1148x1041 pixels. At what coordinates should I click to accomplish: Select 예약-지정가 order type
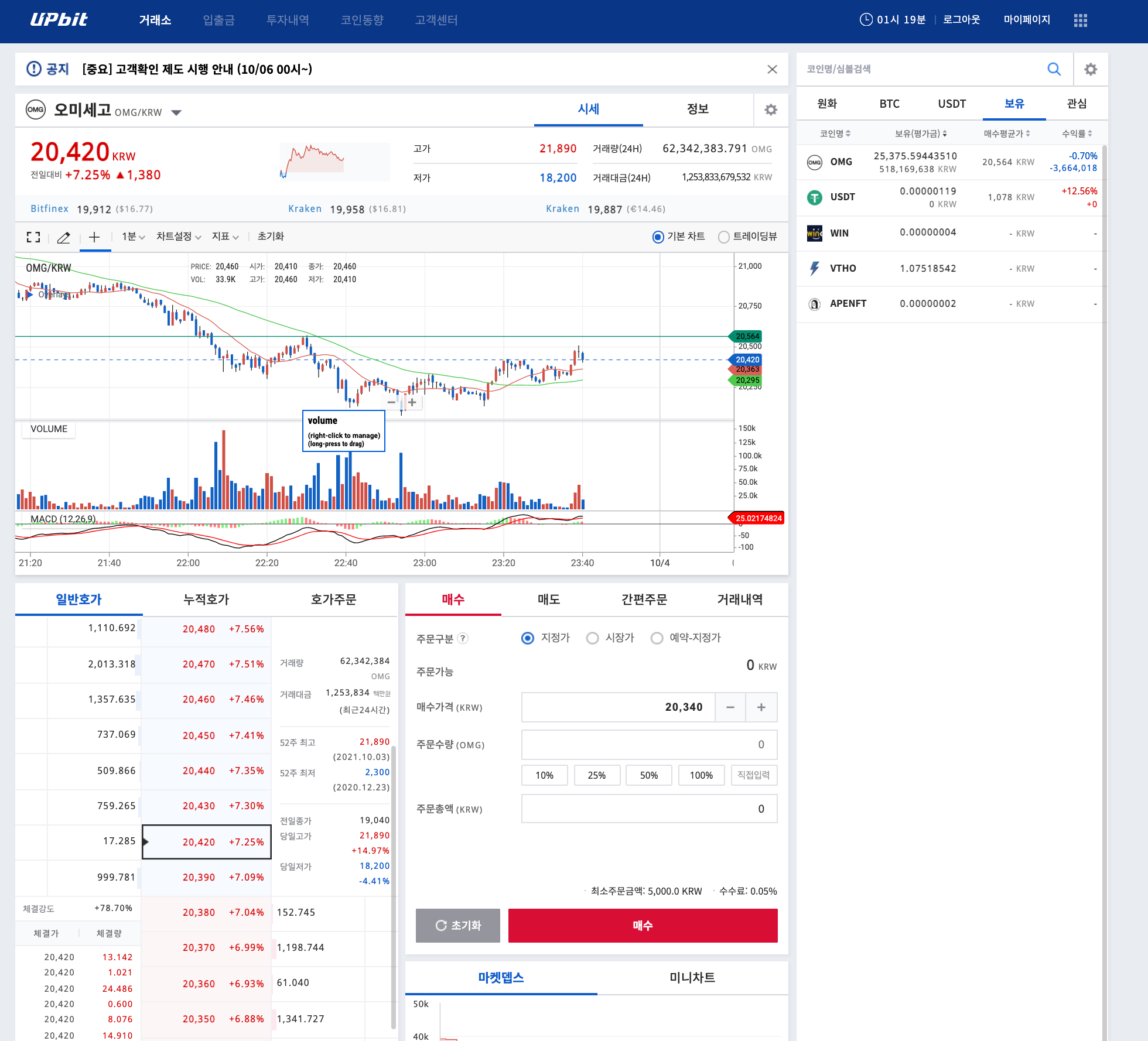pos(657,638)
